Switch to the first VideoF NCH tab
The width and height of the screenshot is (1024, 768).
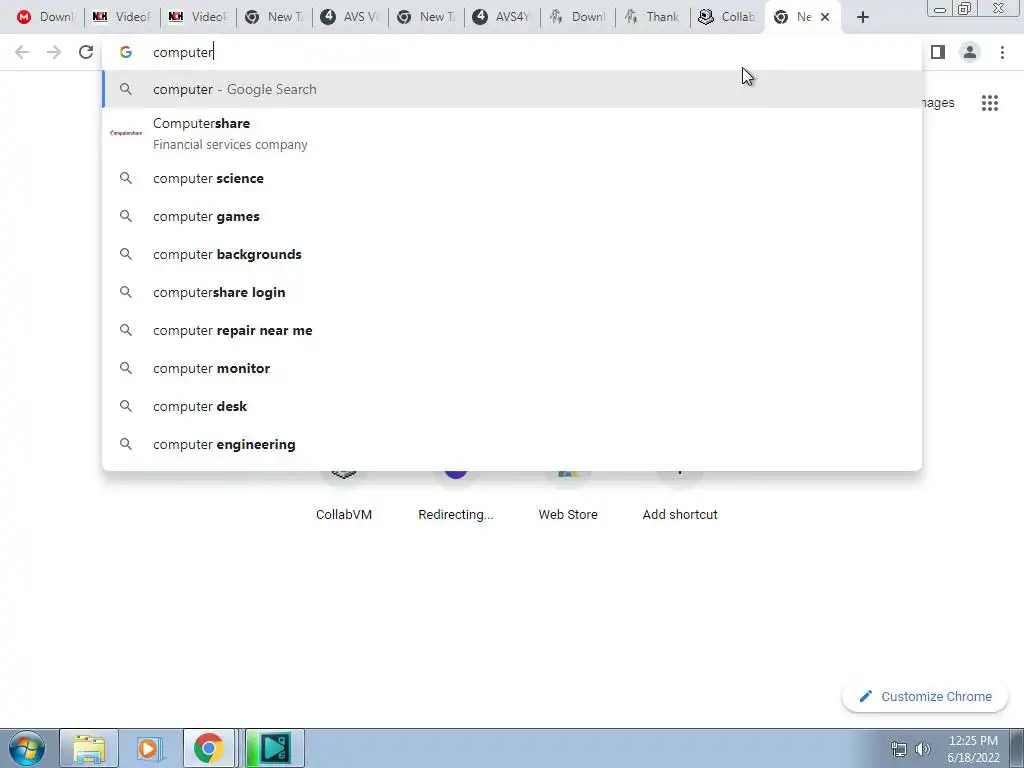[121, 17]
